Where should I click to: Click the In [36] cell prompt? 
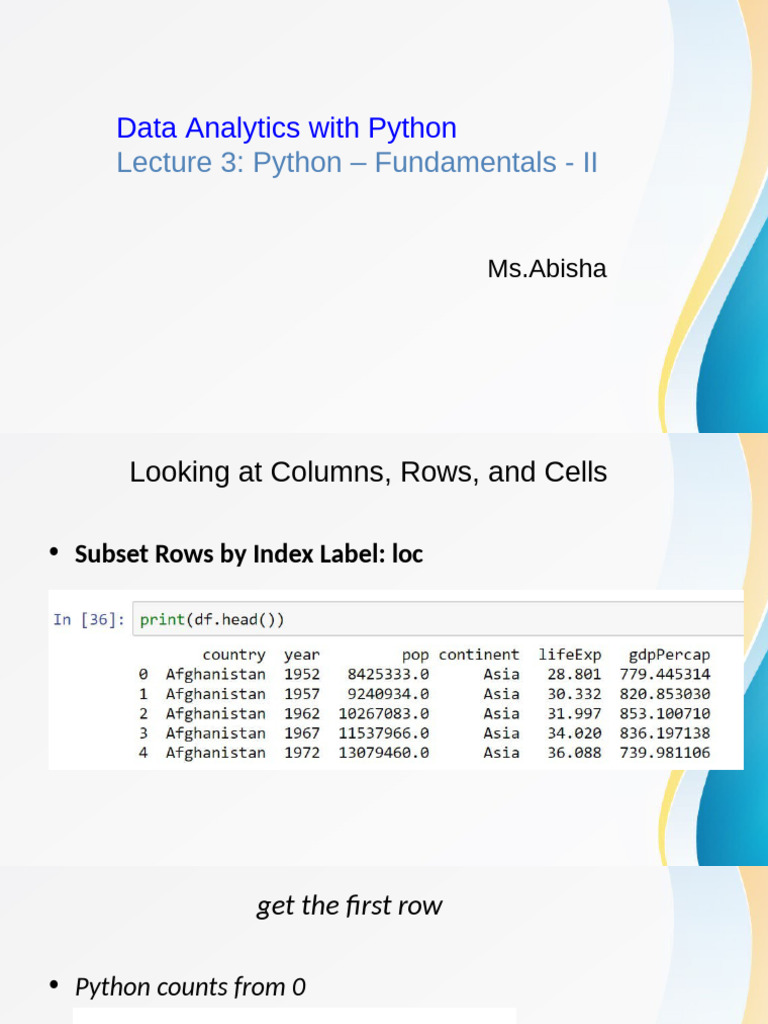pyautogui.click(x=89, y=620)
